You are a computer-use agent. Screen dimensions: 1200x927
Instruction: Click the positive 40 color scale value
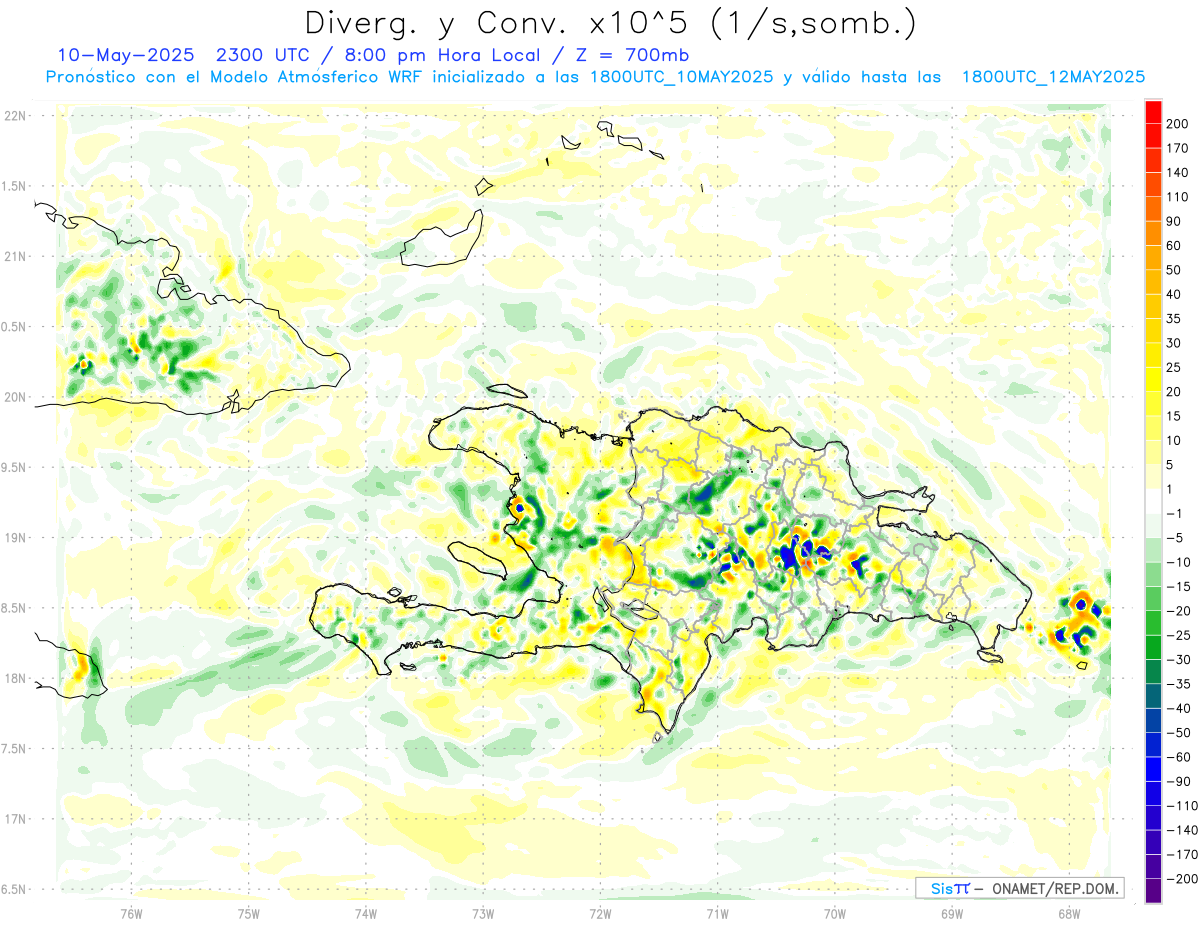tap(1174, 294)
